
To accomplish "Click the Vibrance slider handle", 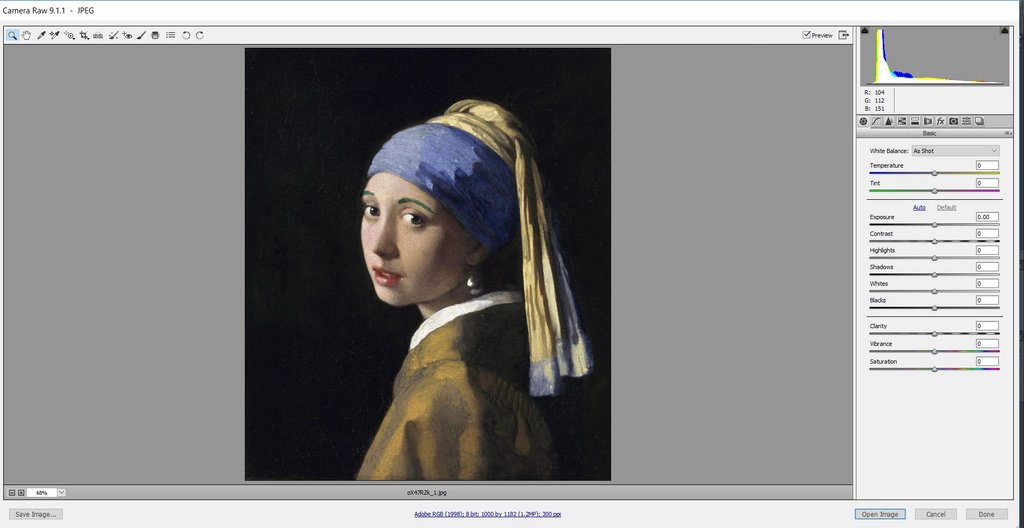I will 935,351.
